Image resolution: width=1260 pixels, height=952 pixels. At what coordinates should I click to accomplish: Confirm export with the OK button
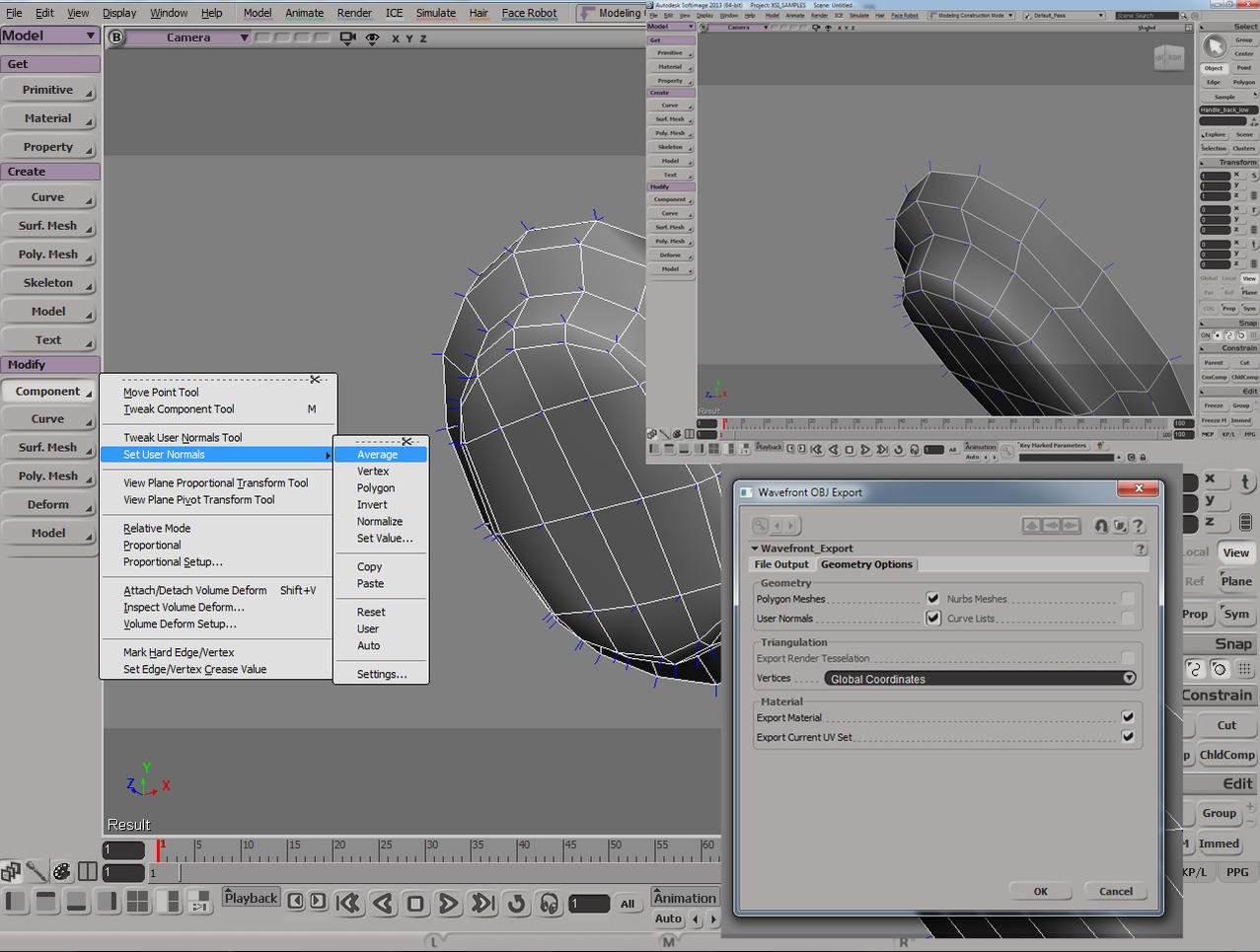[x=1040, y=891]
